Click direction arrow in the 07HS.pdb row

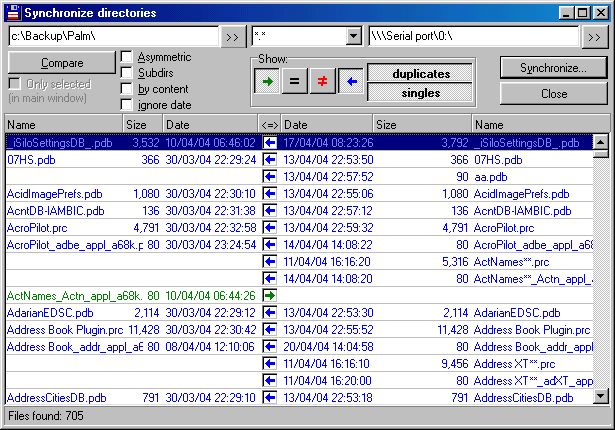click(x=270, y=160)
